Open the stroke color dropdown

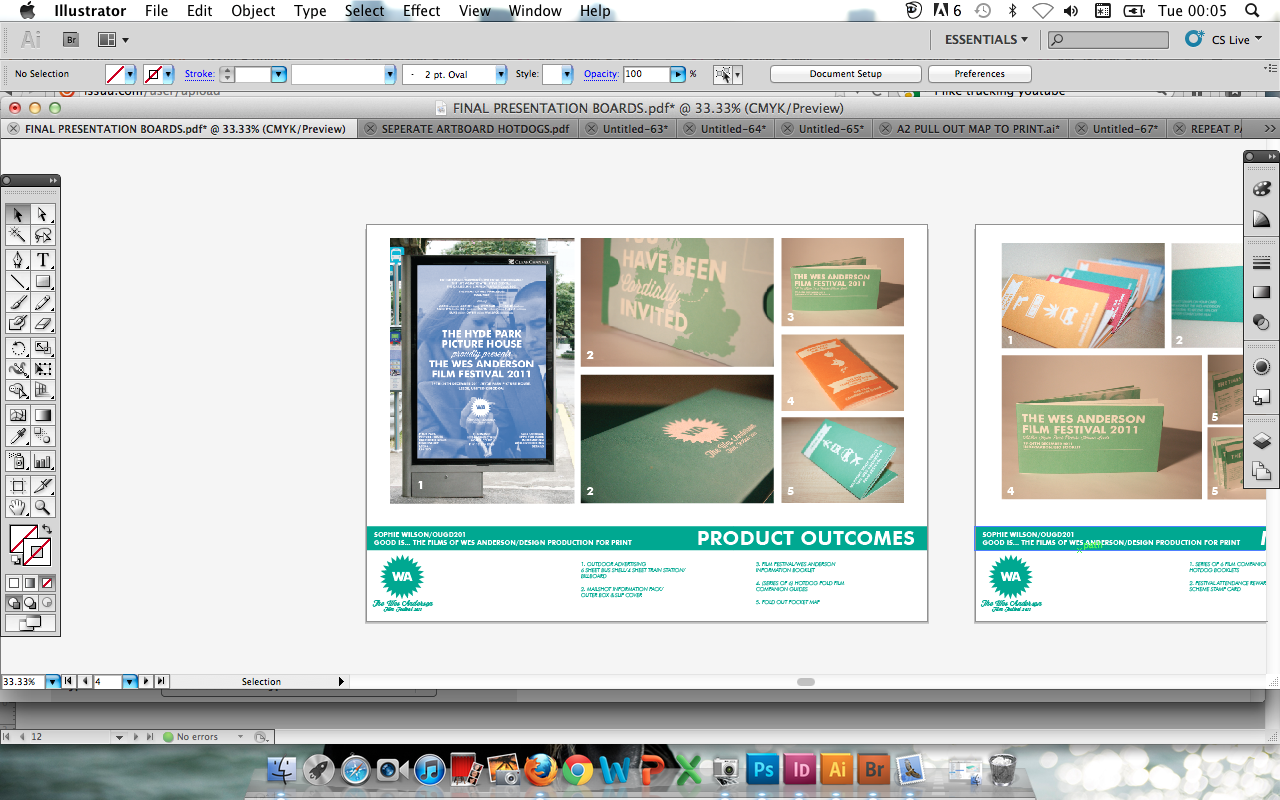[168, 74]
